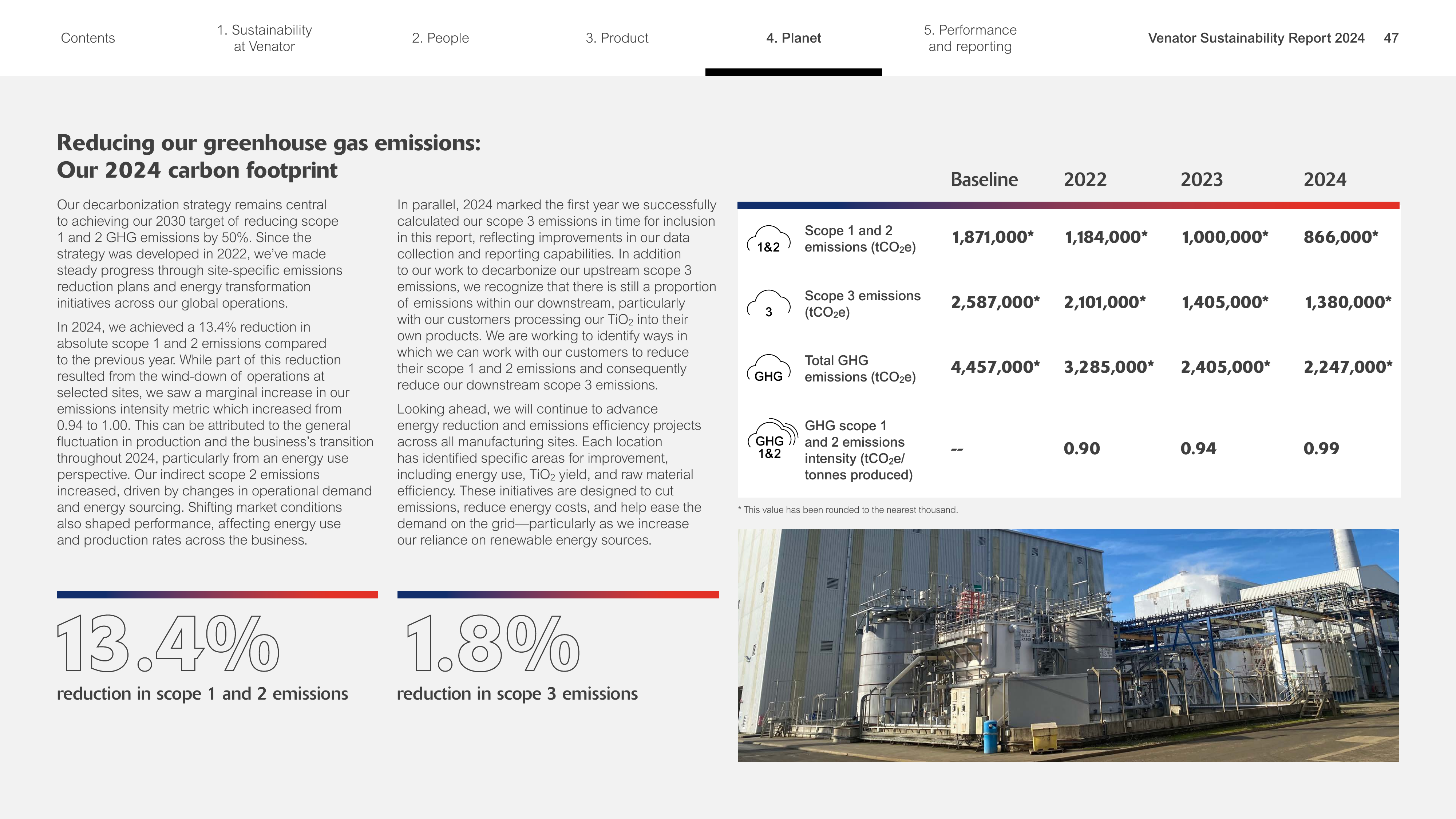Viewport: 1456px width, 819px height.
Task: Click the large 13.4% statistic
Action: coord(168,644)
